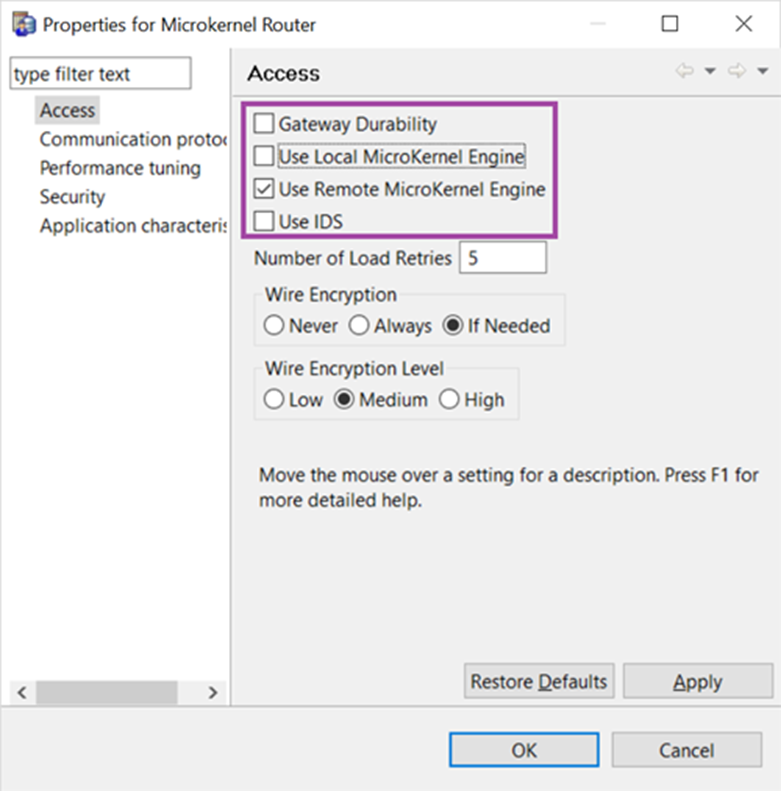Open the Performance tuning category
781x791 pixels.
[x=120, y=168]
